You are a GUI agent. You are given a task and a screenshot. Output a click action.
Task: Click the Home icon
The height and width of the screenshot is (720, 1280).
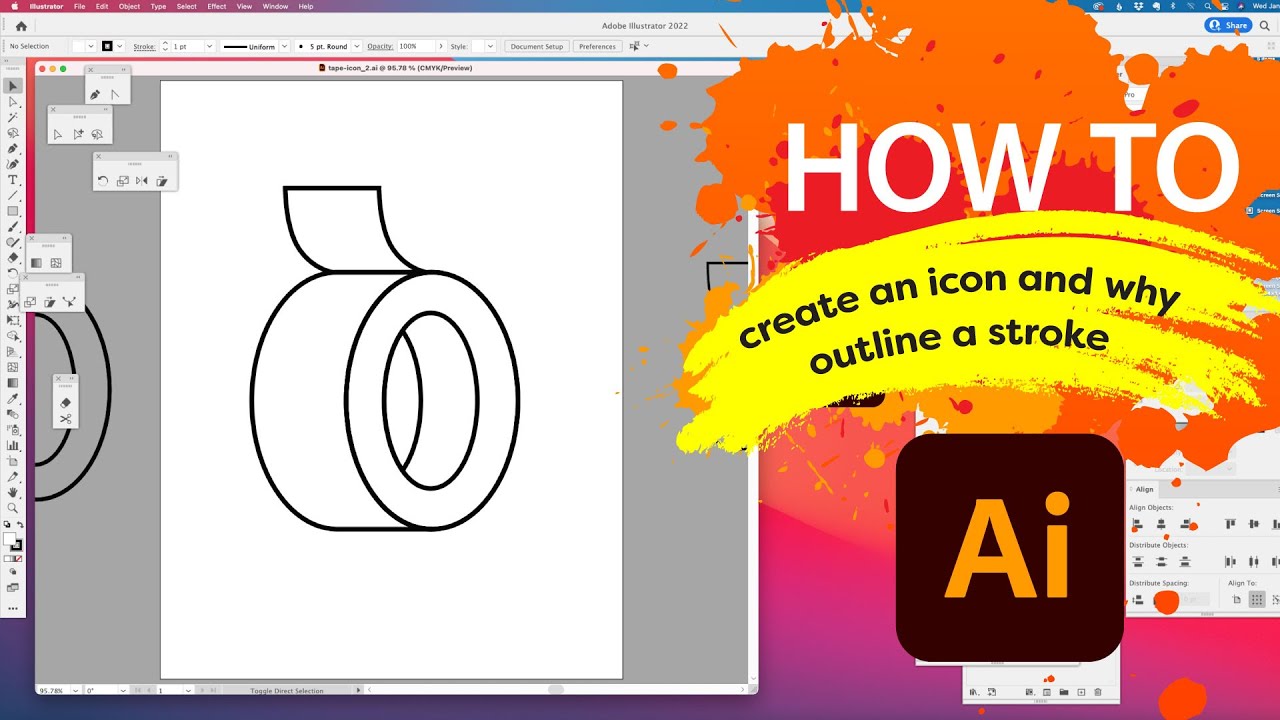pos(21,26)
